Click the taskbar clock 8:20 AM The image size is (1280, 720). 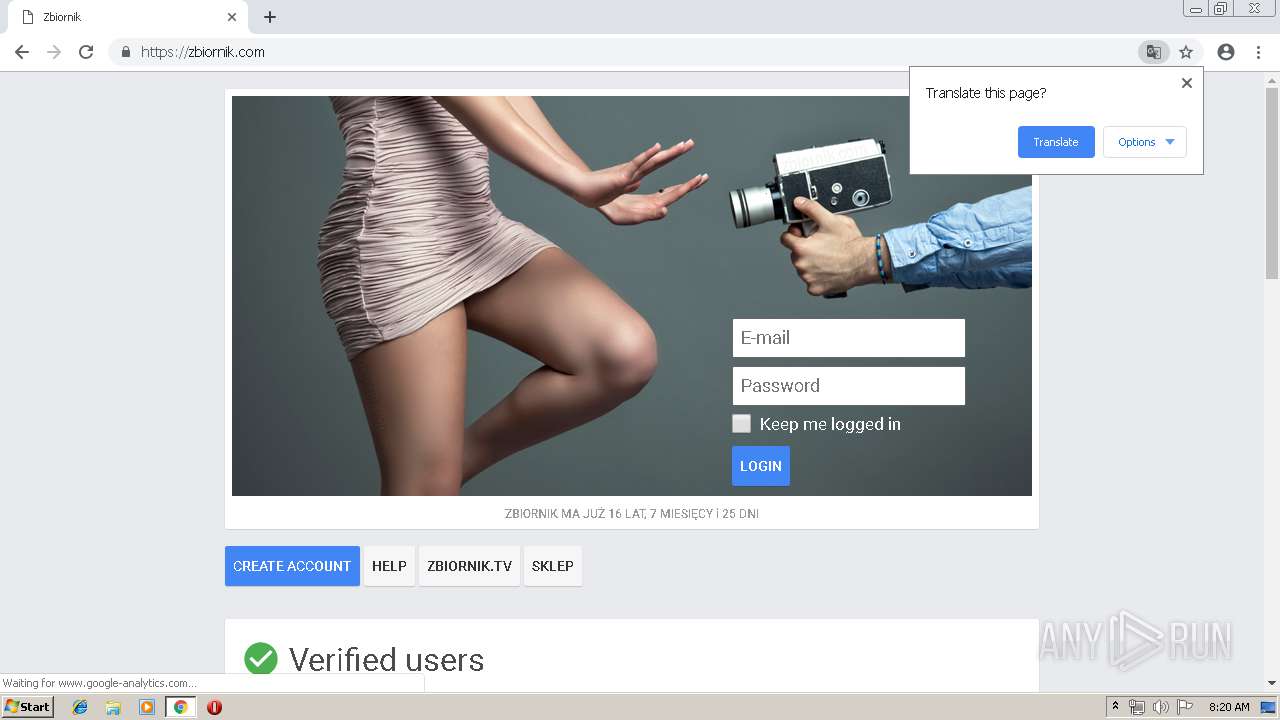tap(1229, 707)
